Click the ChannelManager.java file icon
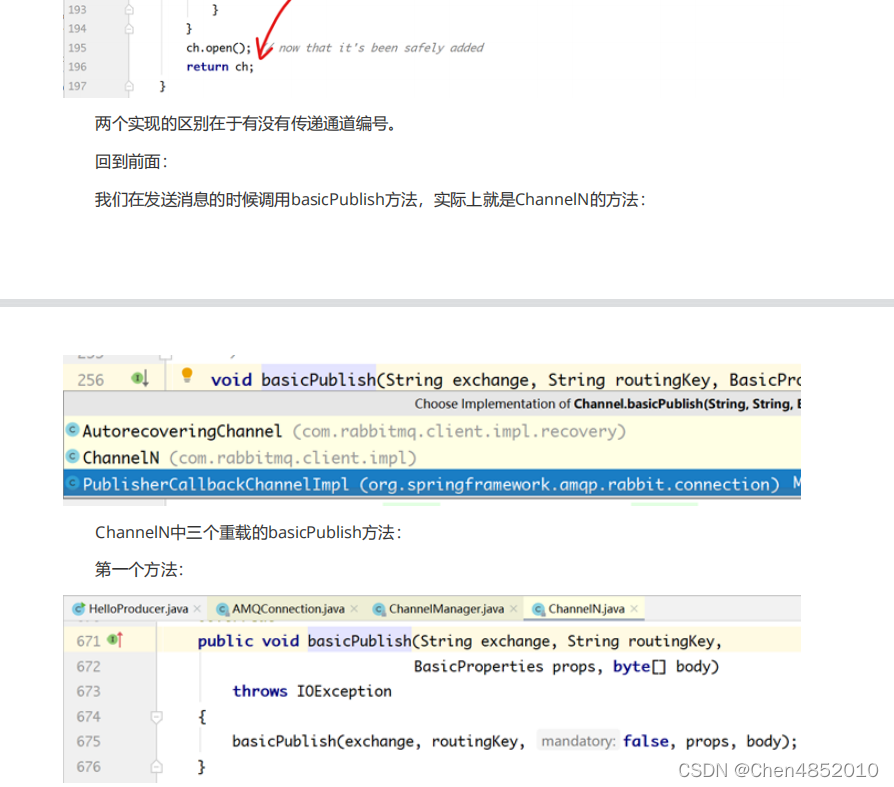 pyautogui.click(x=379, y=609)
